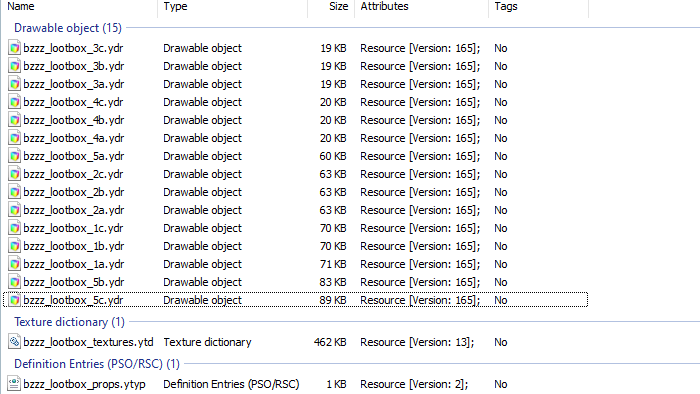This screenshot has height=394, width=700.
Task: Select file name bzzz_lootbox_1c.ydr
Action: (x=73, y=228)
